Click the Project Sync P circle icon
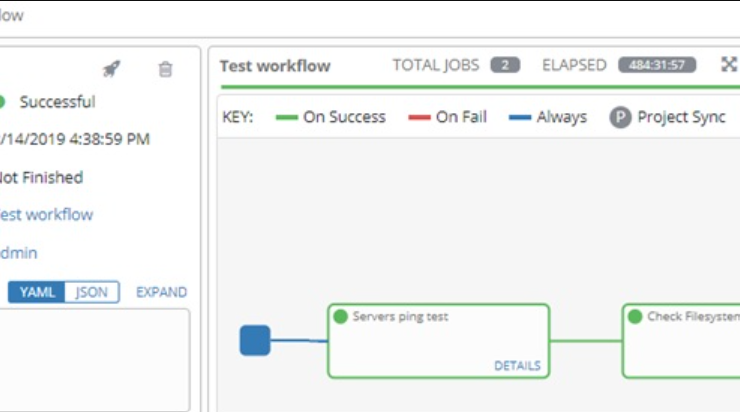The width and height of the screenshot is (740, 412). click(x=620, y=117)
